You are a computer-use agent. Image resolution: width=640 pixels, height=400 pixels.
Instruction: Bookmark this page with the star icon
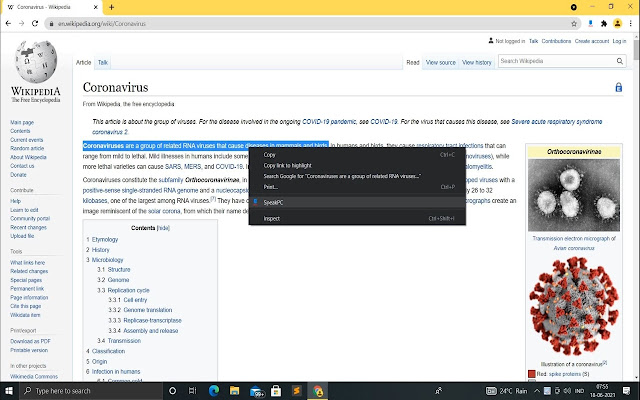(574, 24)
